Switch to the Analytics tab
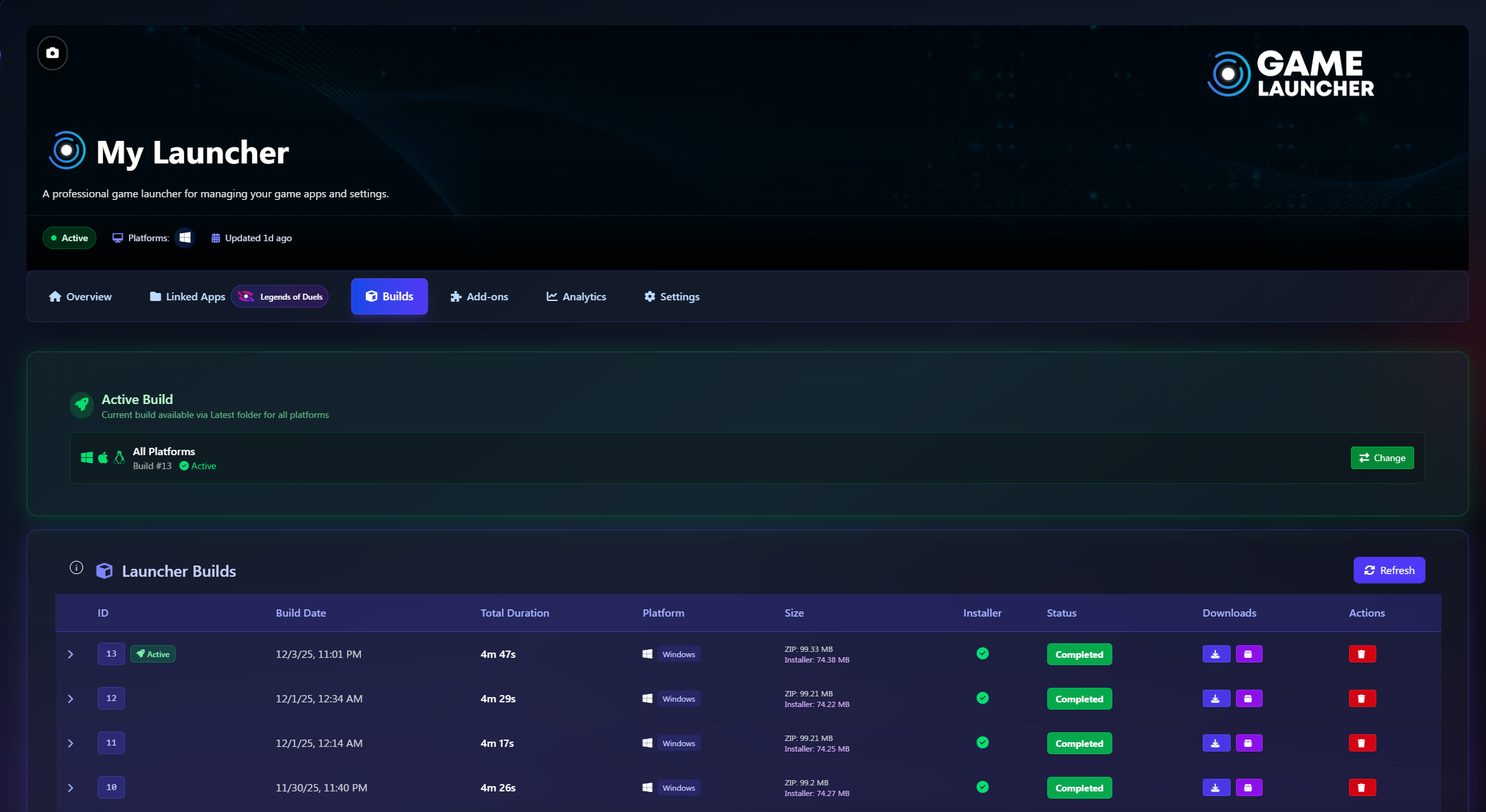Viewport: 1486px width, 812px height. (x=576, y=297)
